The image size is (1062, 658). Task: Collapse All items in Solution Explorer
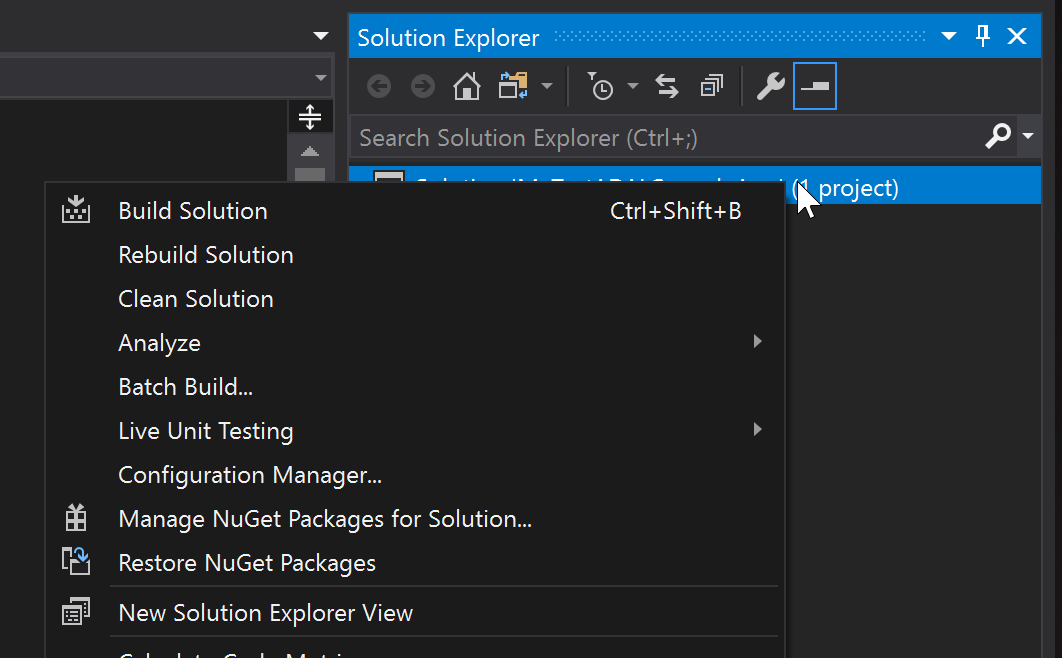point(712,86)
